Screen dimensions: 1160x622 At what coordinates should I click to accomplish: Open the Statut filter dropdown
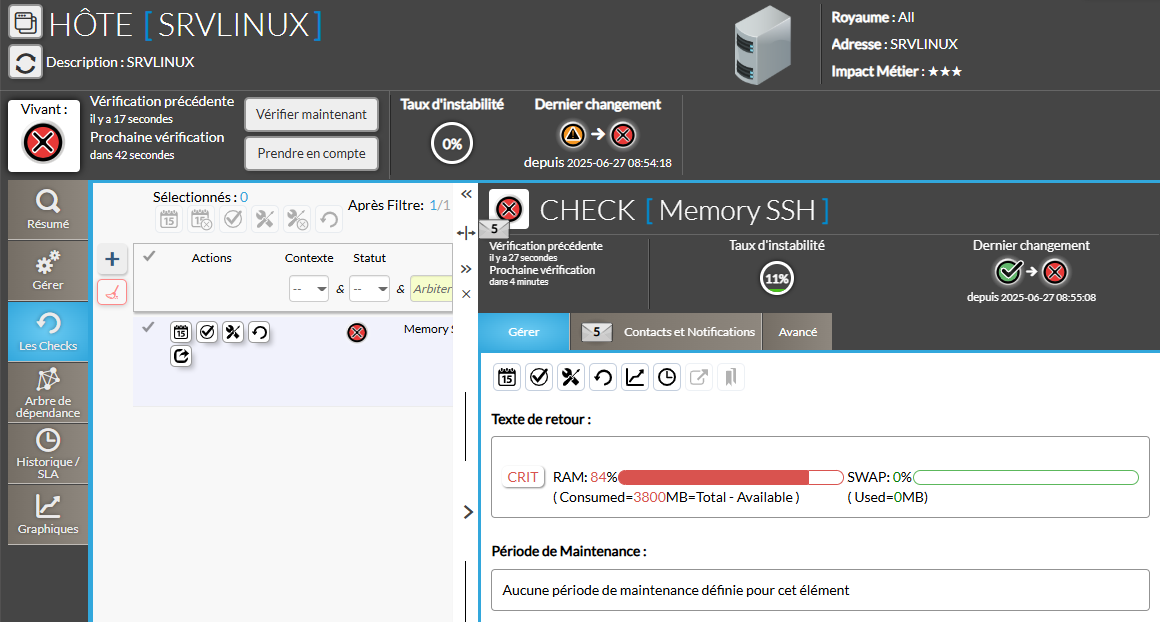click(x=368, y=289)
